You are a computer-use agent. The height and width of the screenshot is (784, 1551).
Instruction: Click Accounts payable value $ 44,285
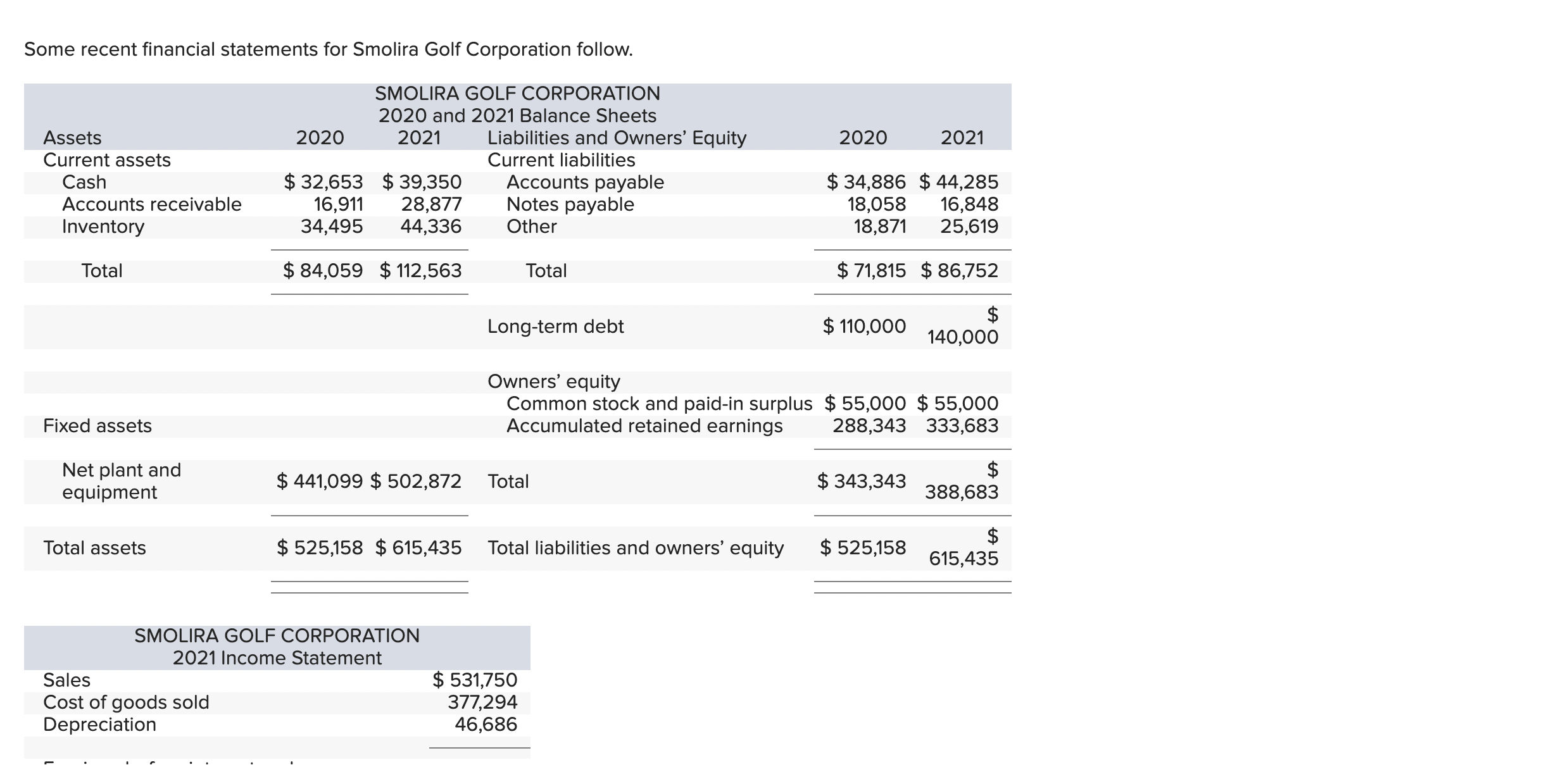[x=959, y=182]
